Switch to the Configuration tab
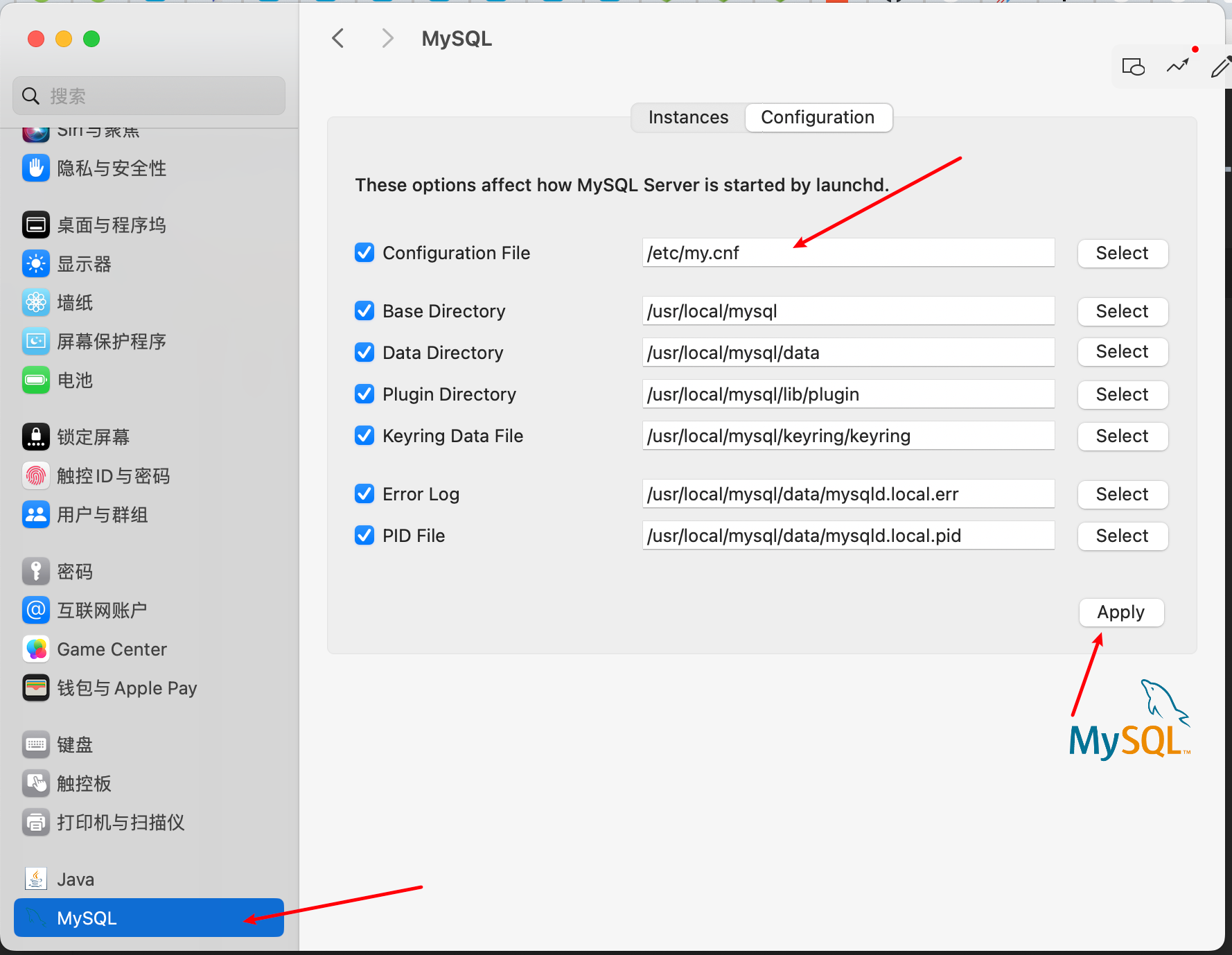This screenshot has height=955, width=1232. point(818,117)
